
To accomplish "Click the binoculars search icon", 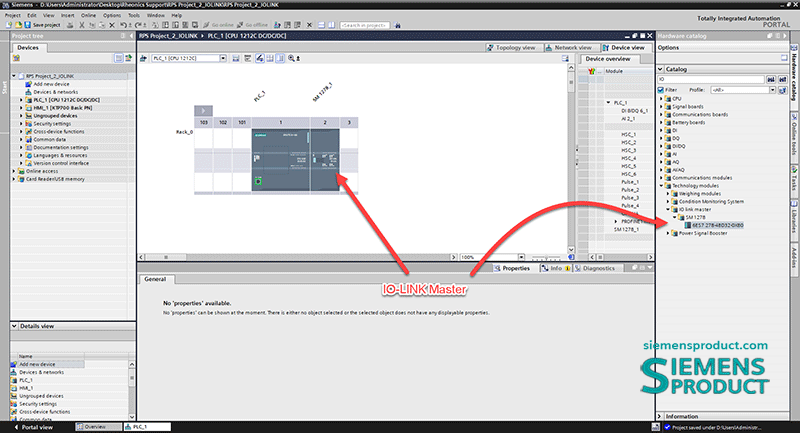I will 397,25.
